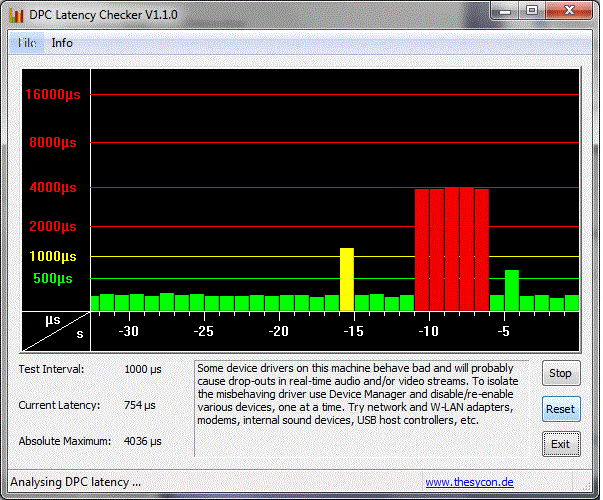Click the Reset button
The image size is (603, 500).
561,409
